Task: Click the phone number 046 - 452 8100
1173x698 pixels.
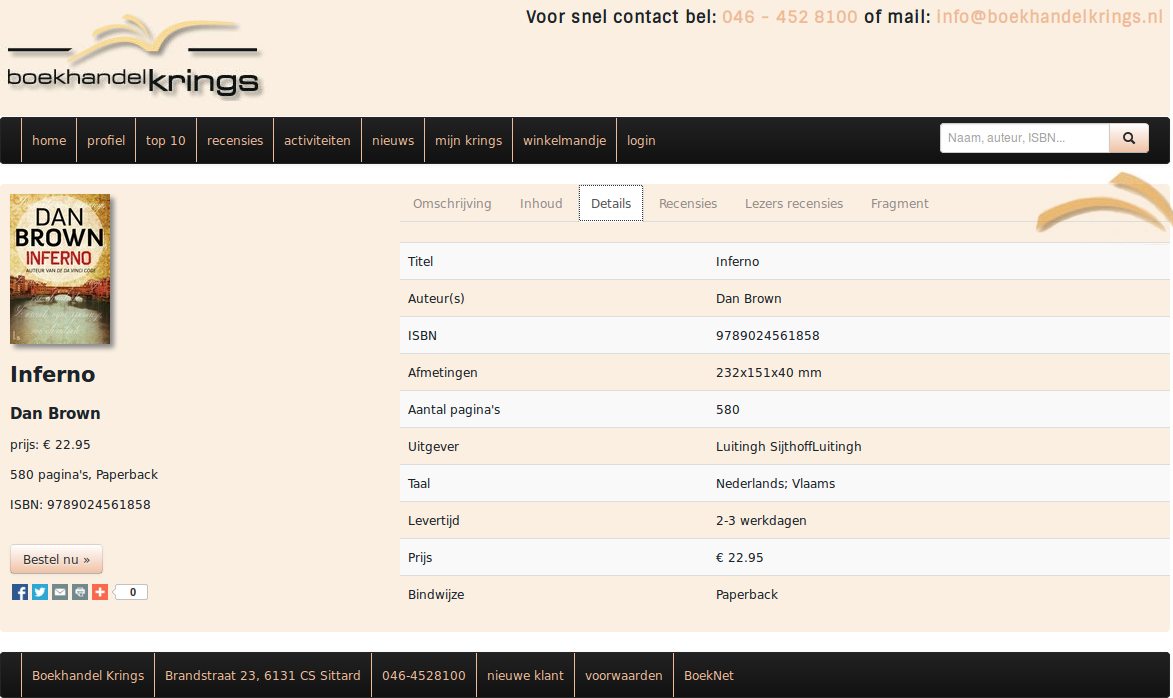Action: 789,17
